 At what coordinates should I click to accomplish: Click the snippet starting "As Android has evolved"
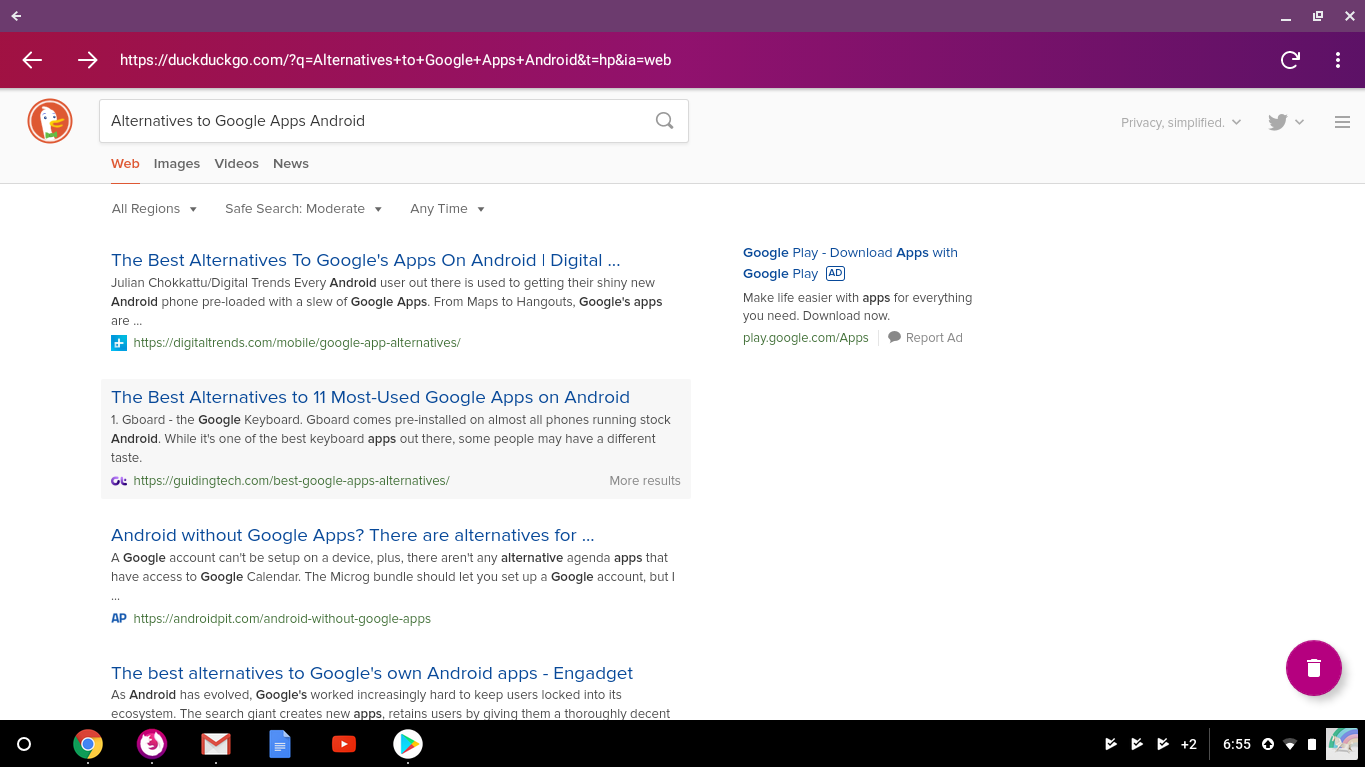pos(390,704)
